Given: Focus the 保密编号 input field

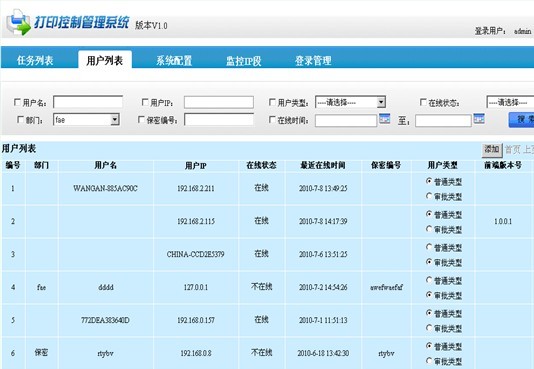Looking at the screenshot, I should coord(219,119).
